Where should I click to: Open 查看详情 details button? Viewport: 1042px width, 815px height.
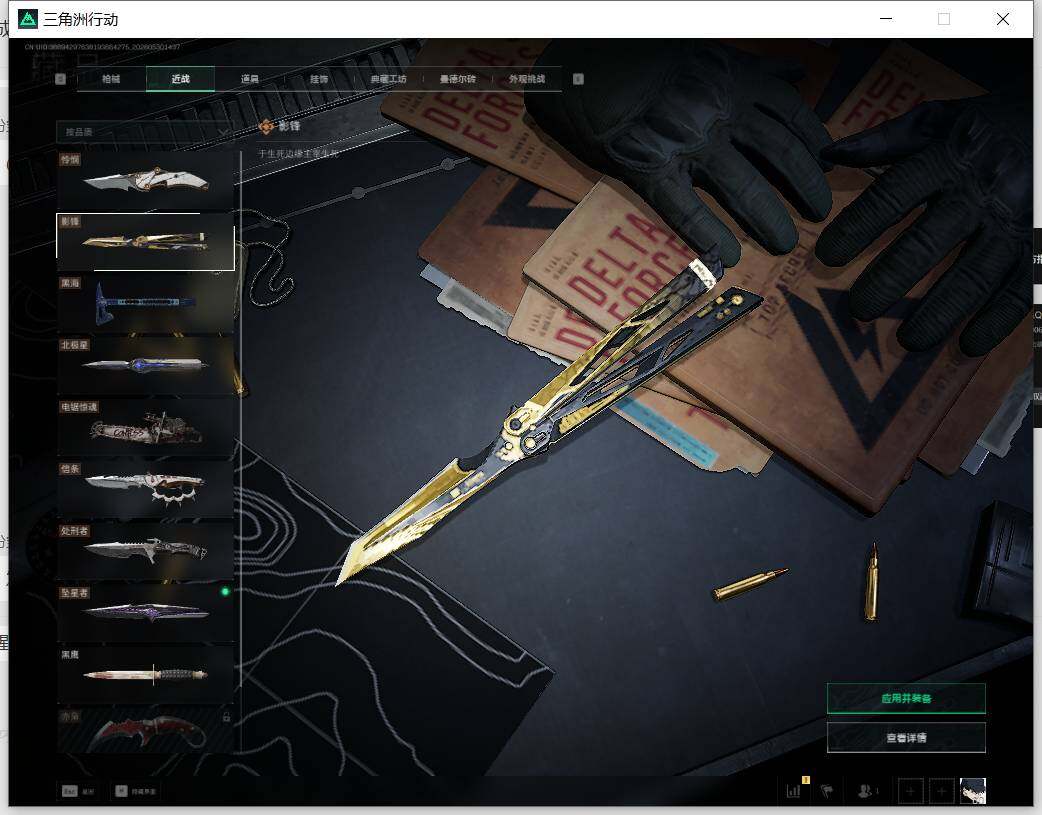[x=906, y=737]
